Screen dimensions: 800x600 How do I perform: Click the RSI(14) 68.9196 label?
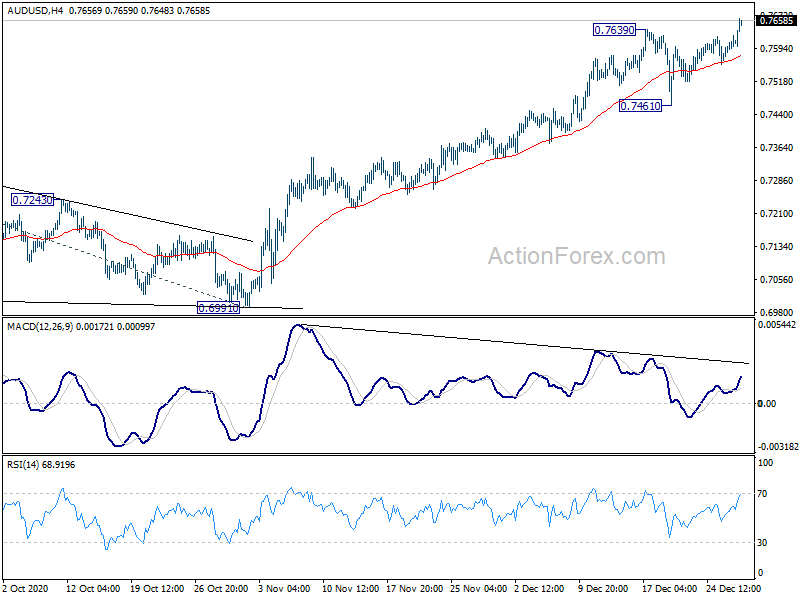click(41, 465)
